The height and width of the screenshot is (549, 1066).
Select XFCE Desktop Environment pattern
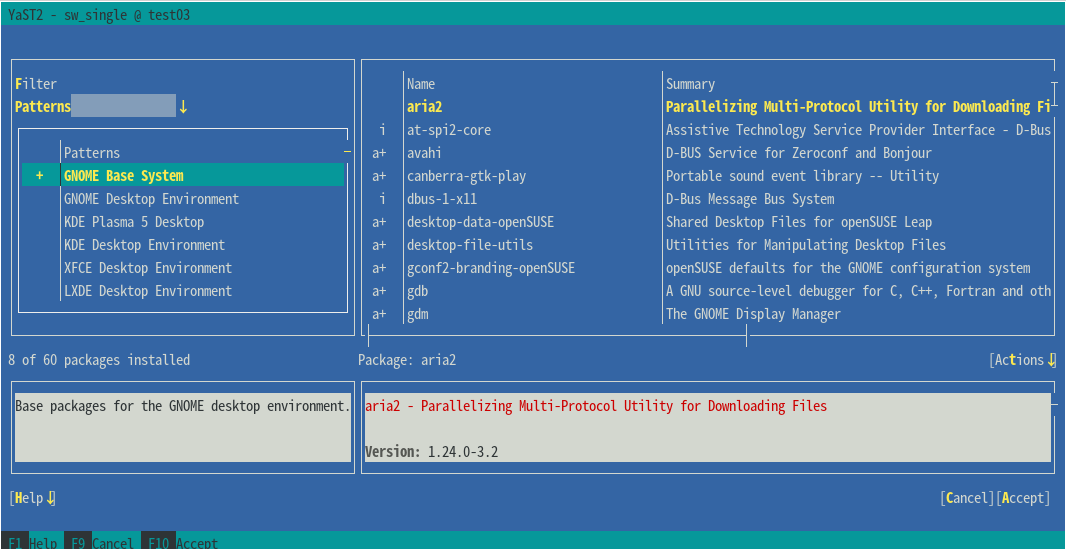pos(148,268)
